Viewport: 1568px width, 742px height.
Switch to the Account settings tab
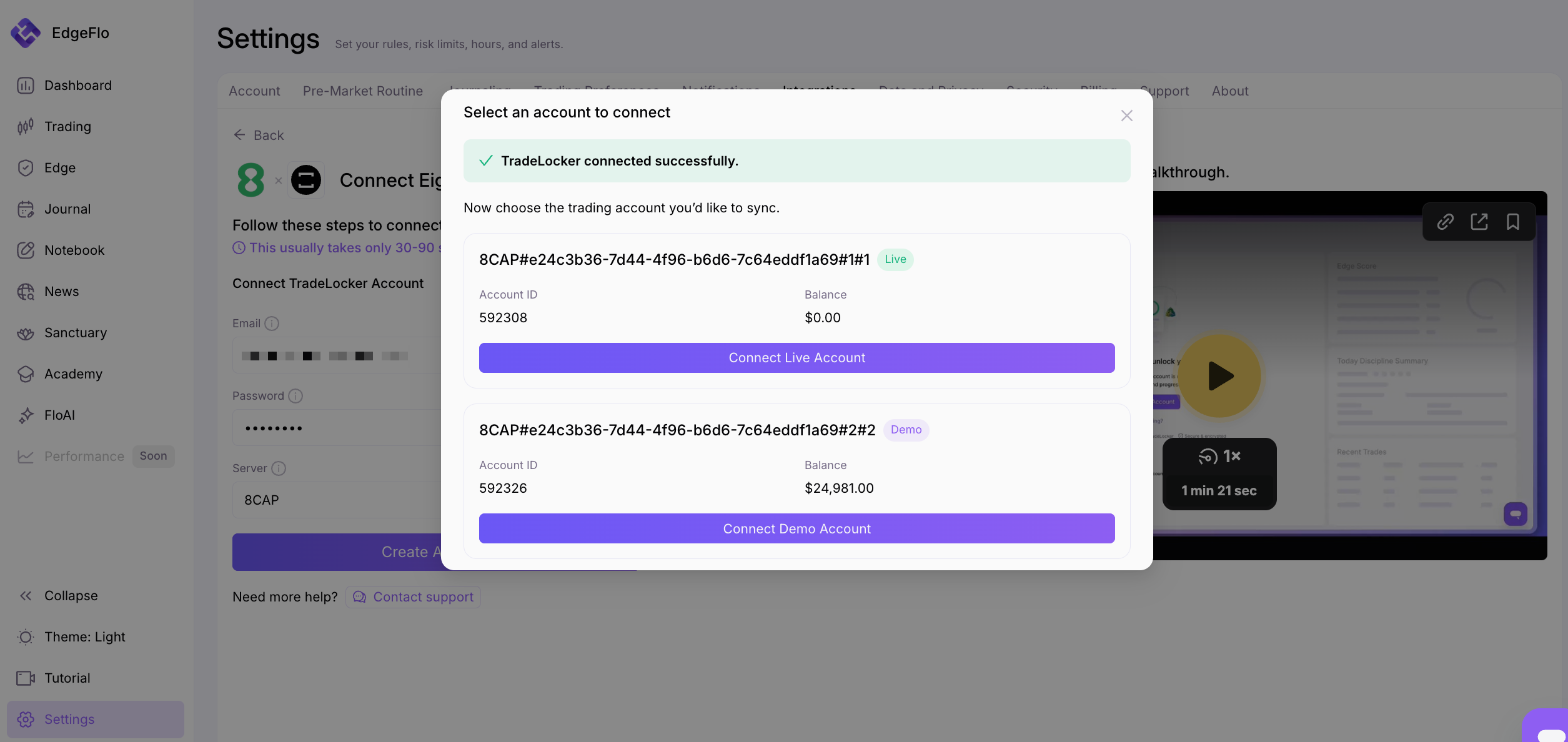click(x=254, y=91)
